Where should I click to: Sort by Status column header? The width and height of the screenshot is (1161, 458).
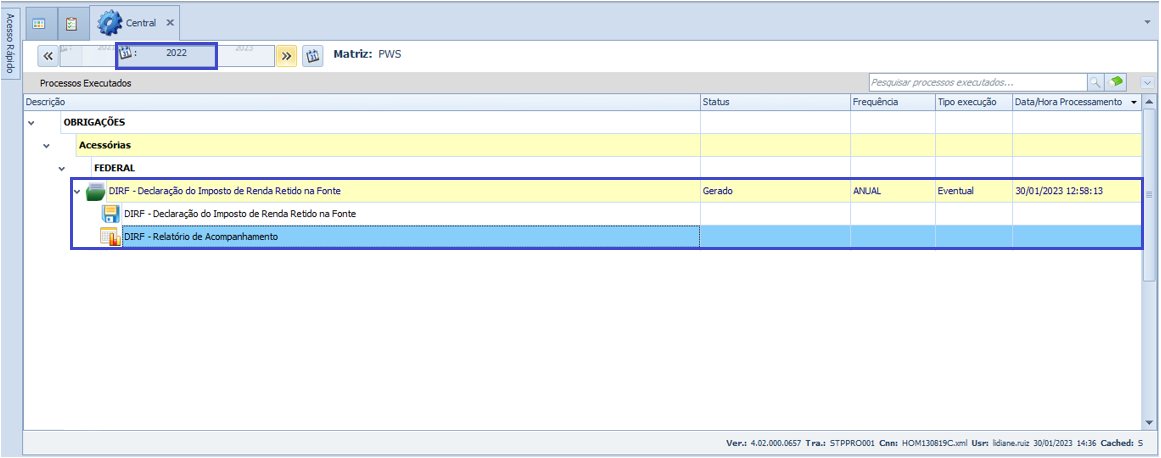tap(775, 102)
